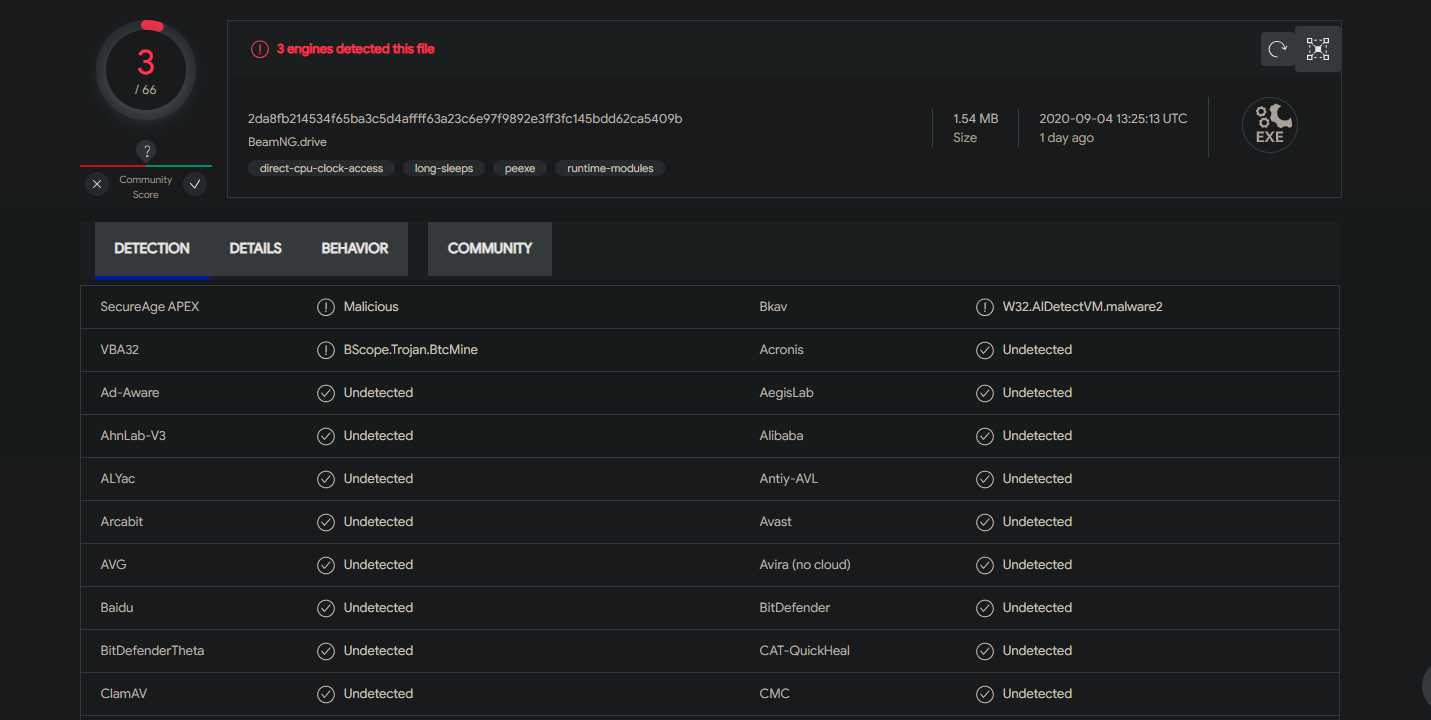
Task: Click the checkmark icon in Alibaba row
Action: [985, 436]
